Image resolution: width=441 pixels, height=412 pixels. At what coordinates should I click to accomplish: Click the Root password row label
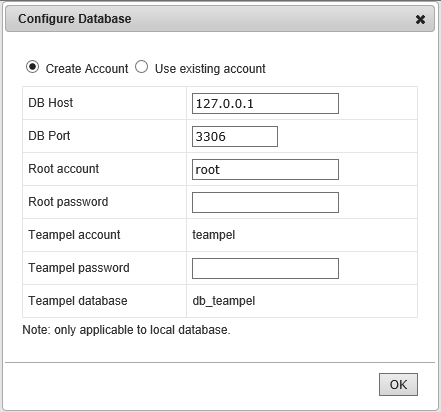tap(68, 202)
